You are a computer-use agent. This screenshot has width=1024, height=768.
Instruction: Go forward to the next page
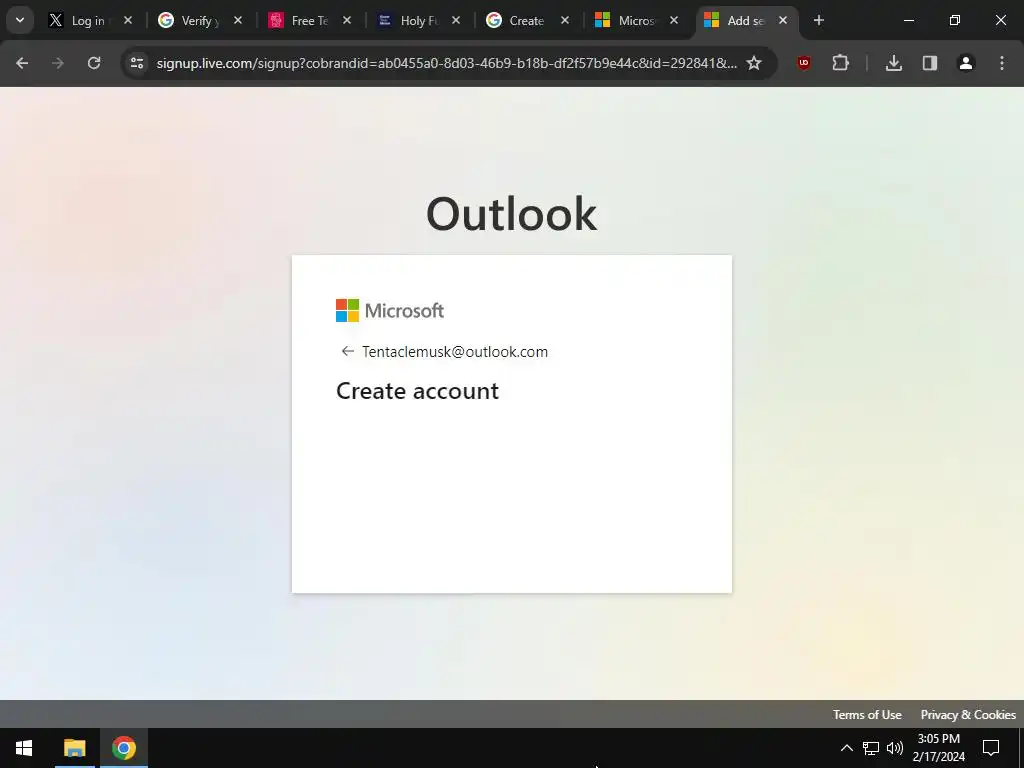(58, 63)
